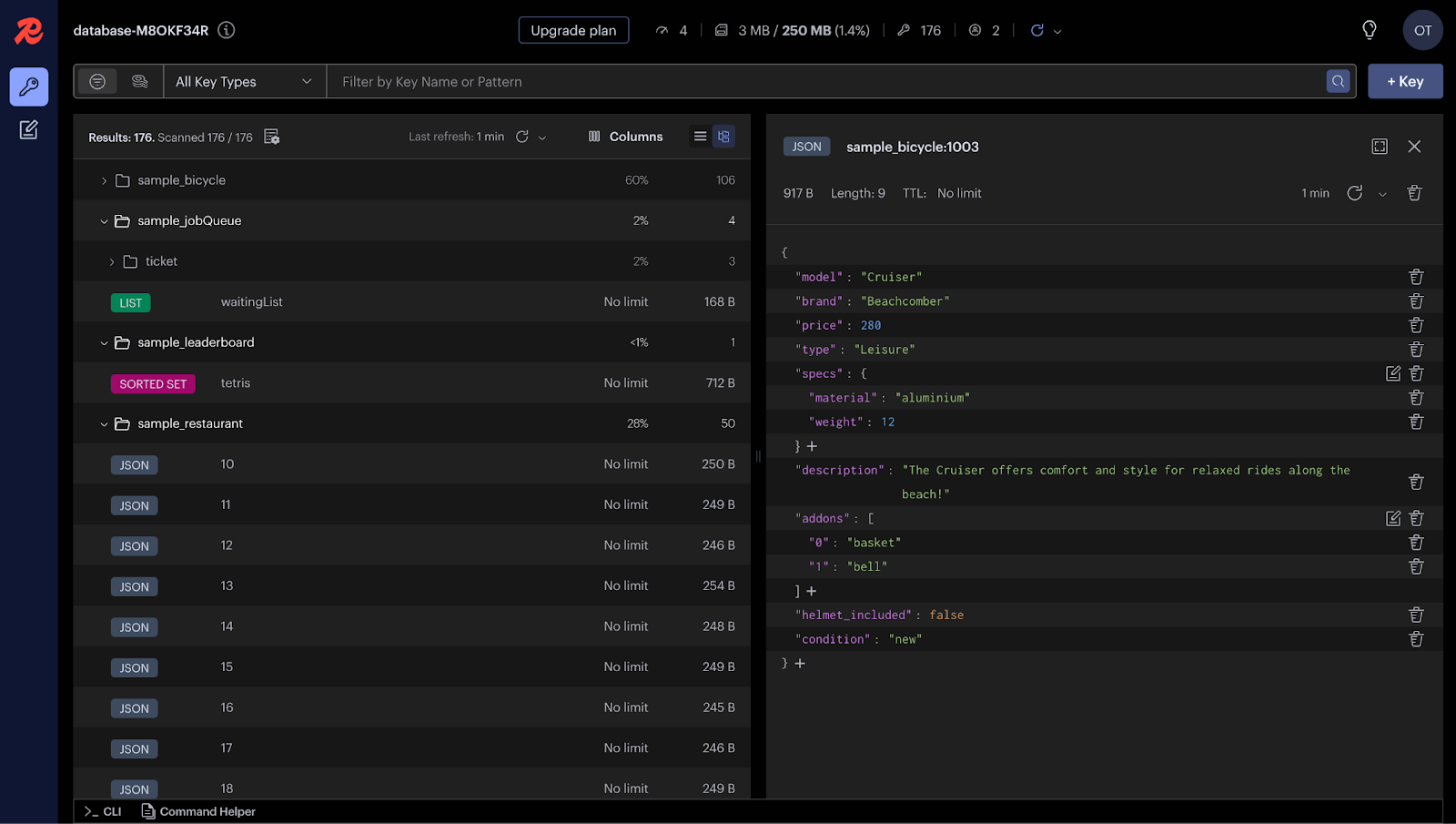The width and height of the screenshot is (1456, 824).
Task: Click the Upgrade plan button
Action: 573,30
